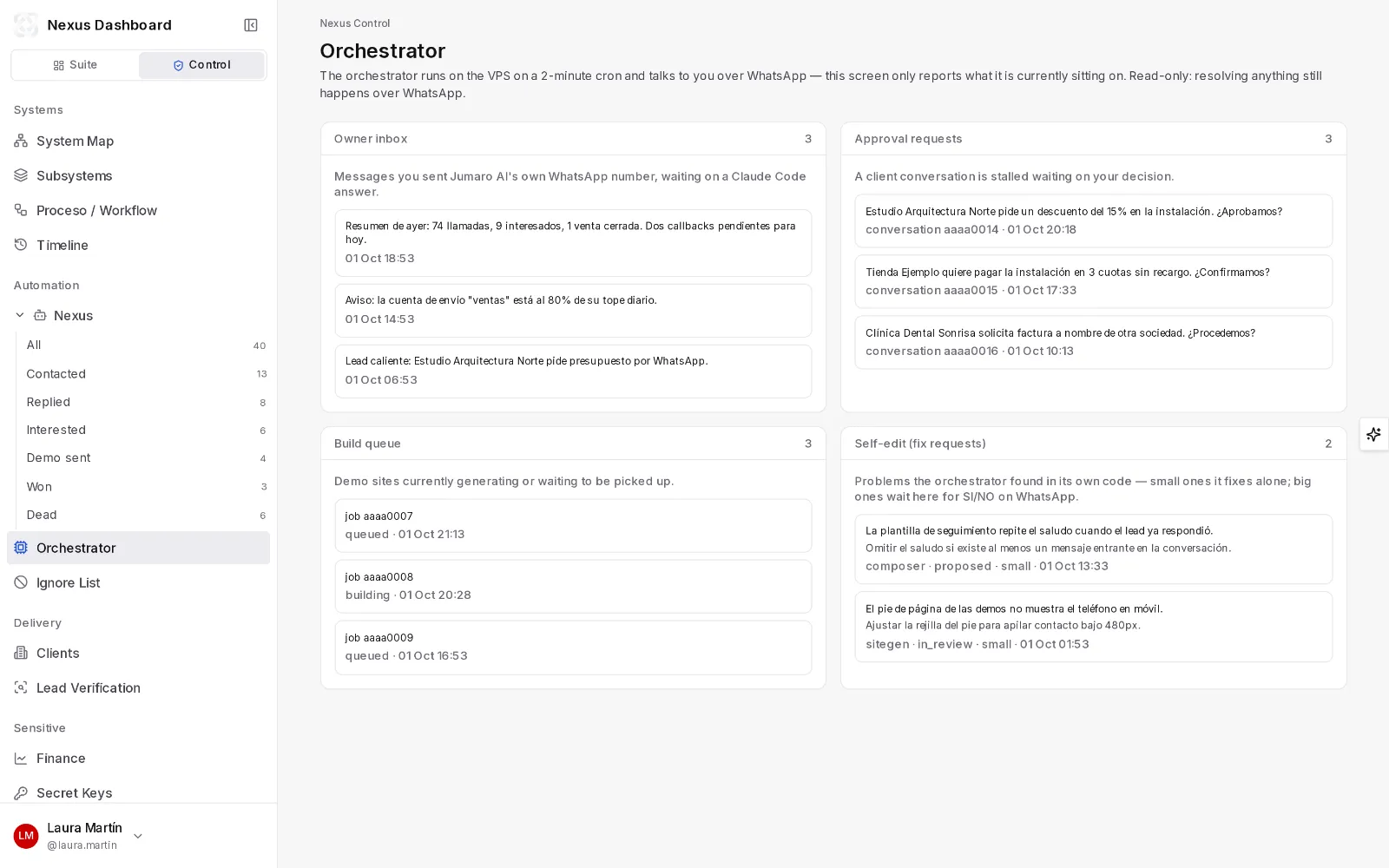Viewport: 1389px width, 868px height.
Task: Open the Demo sent leads list
Action: point(146,457)
